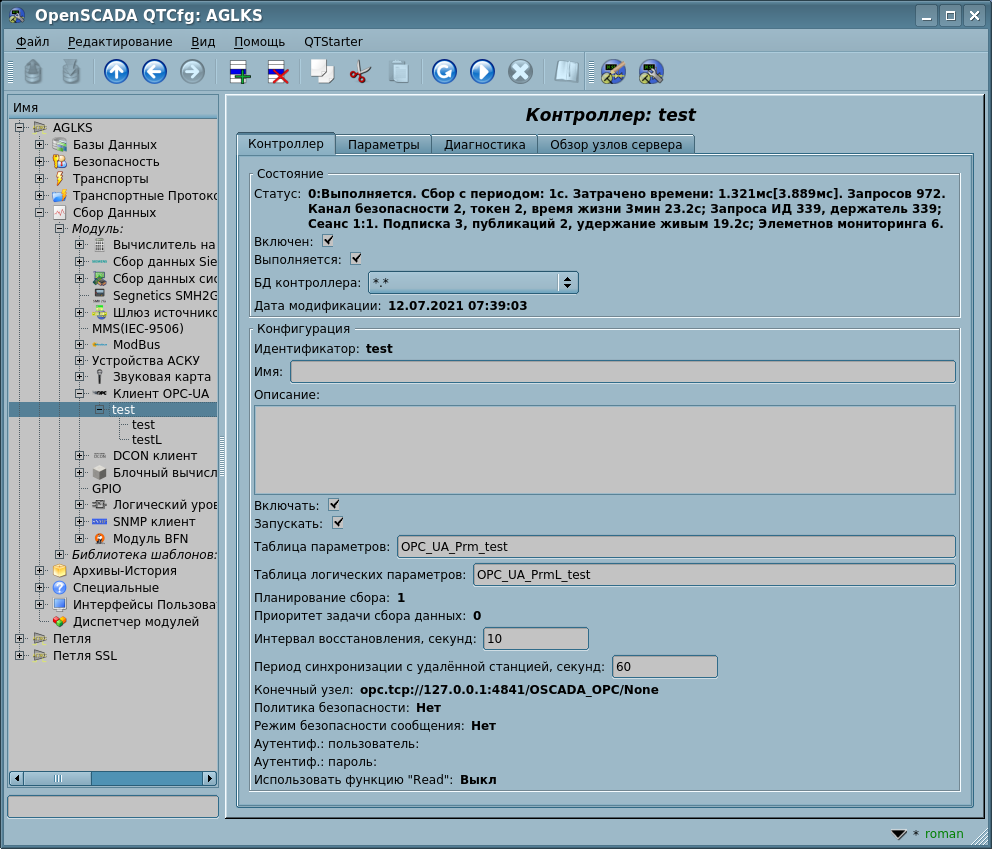Screen dimensions: 992x849
Task: Collapse the AGLKS root node
Action: point(20,128)
